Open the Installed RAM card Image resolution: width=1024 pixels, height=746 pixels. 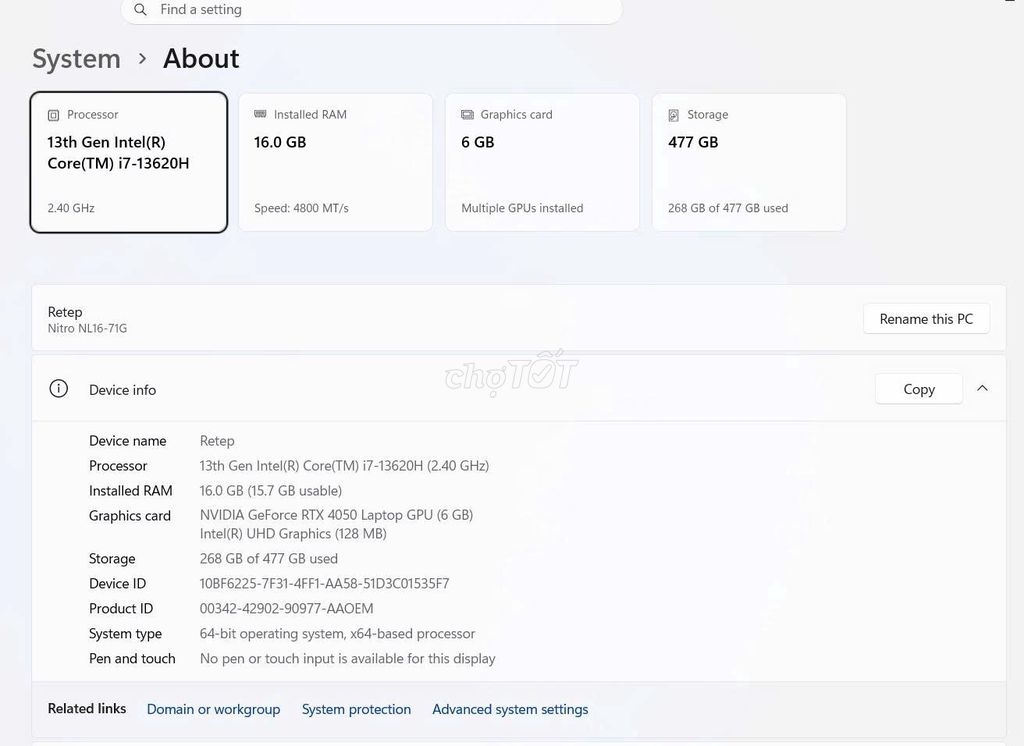pyautogui.click(x=335, y=162)
